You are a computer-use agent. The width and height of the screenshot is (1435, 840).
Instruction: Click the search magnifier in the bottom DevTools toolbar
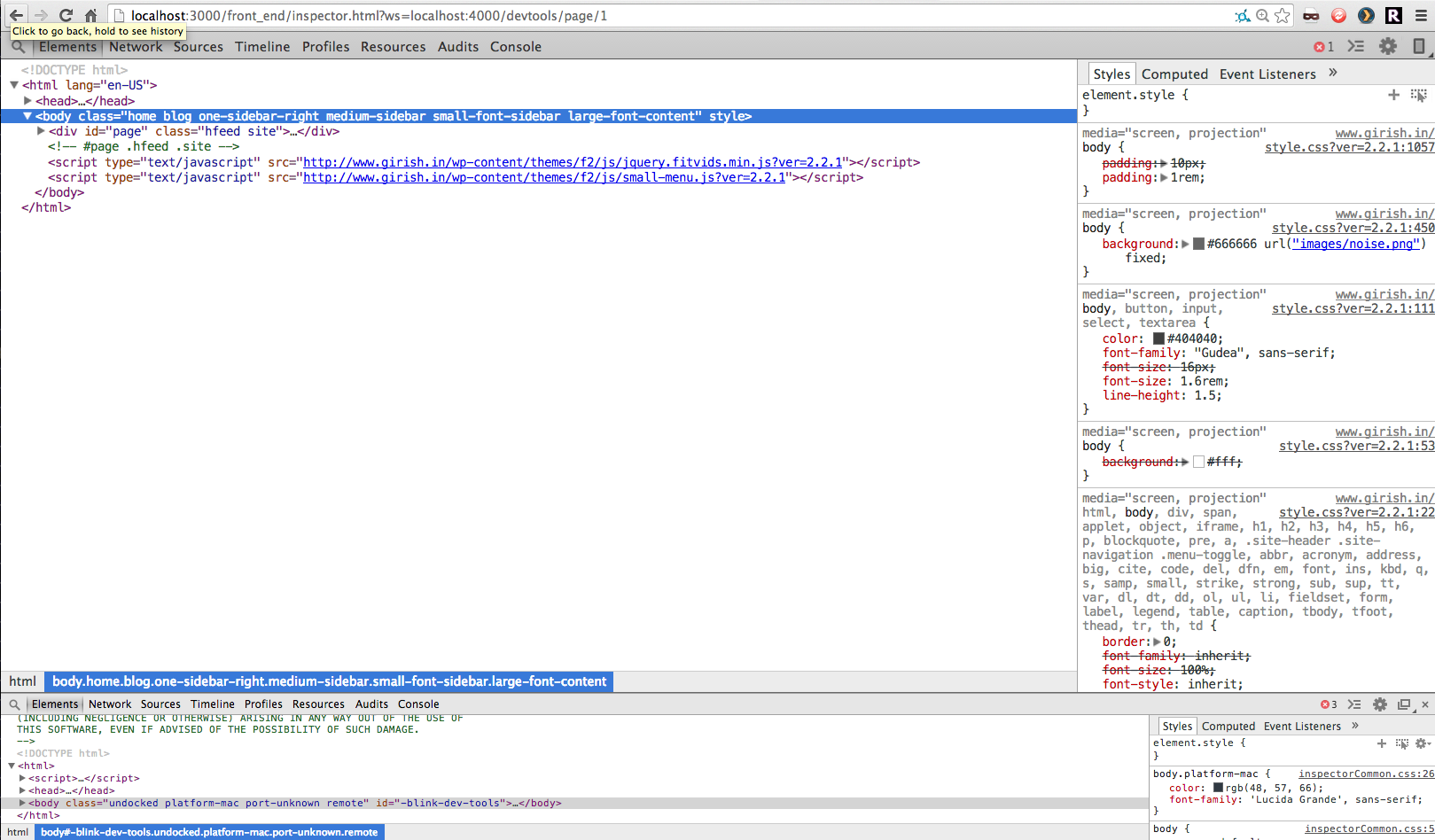(x=14, y=704)
